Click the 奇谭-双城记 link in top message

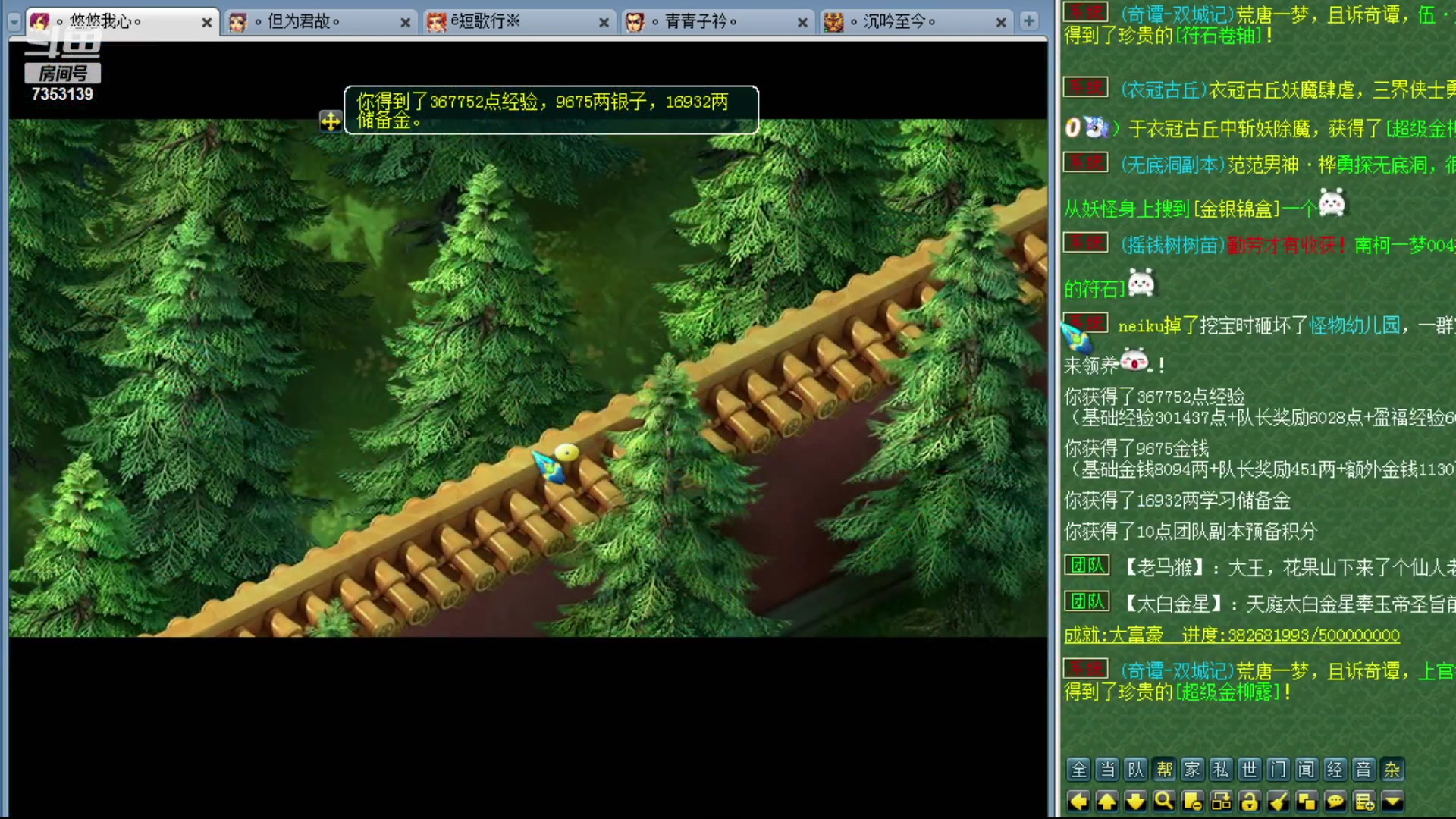[1176, 14]
